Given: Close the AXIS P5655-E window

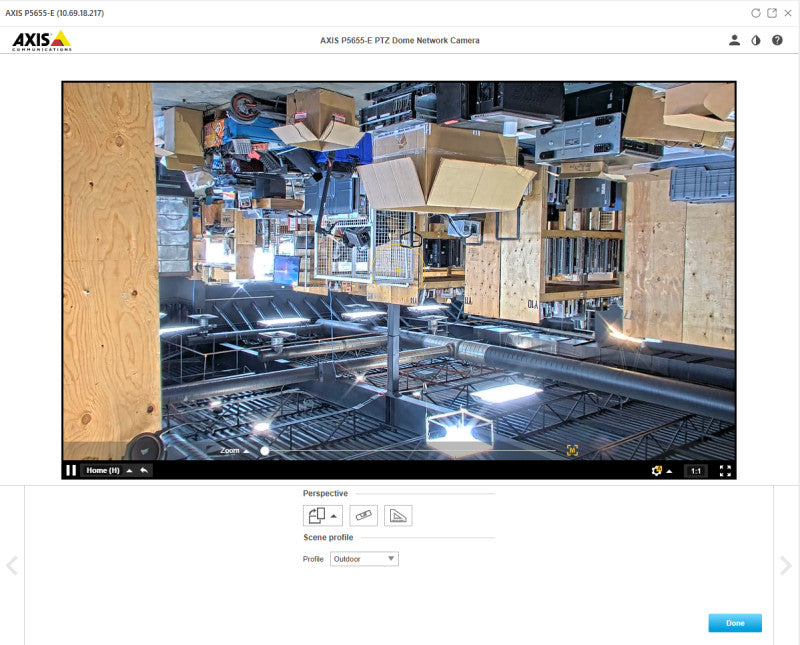Looking at the screenshot, I should [x=788, y=13].
